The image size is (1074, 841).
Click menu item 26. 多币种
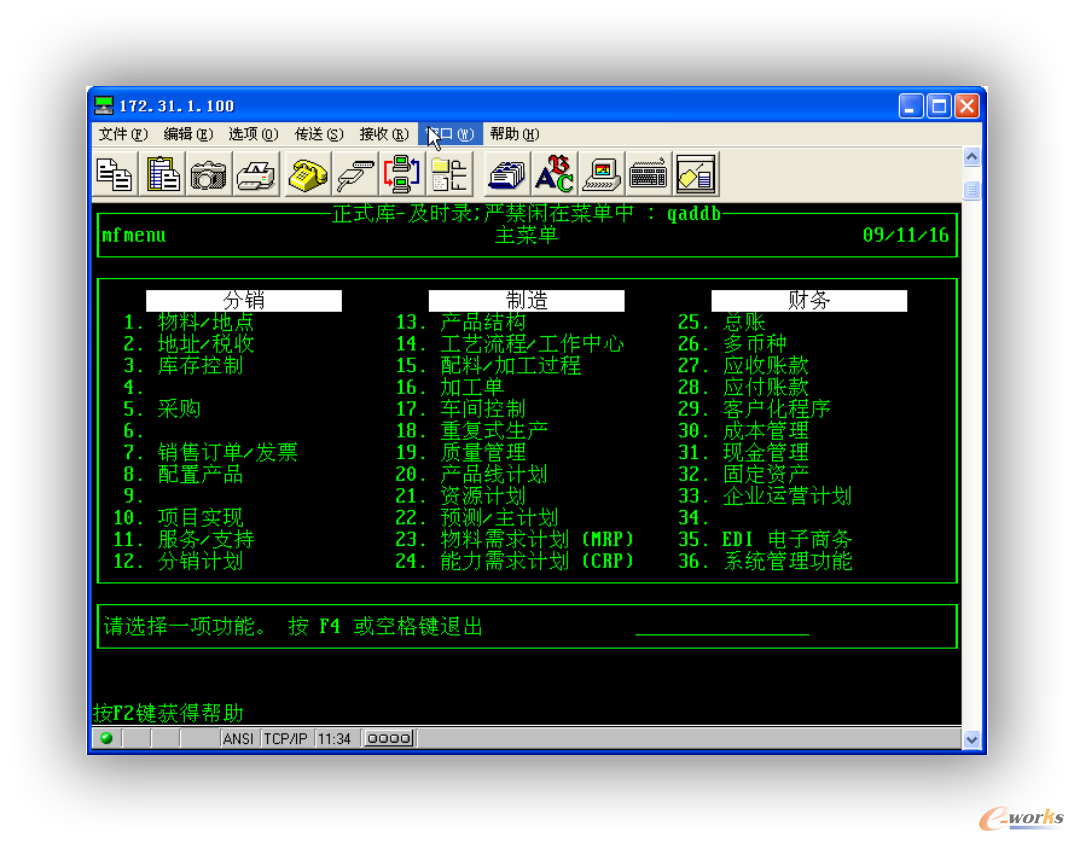click(x=732, y=344)
